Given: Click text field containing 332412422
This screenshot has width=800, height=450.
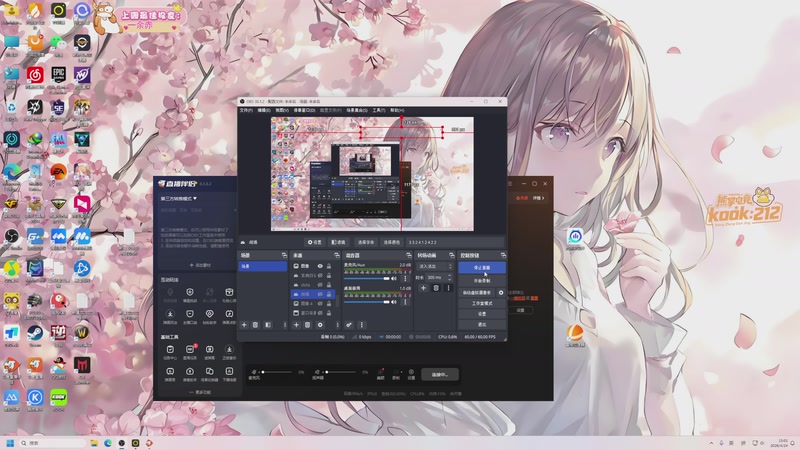Looking at the screenshot, I should pos(455,242).
